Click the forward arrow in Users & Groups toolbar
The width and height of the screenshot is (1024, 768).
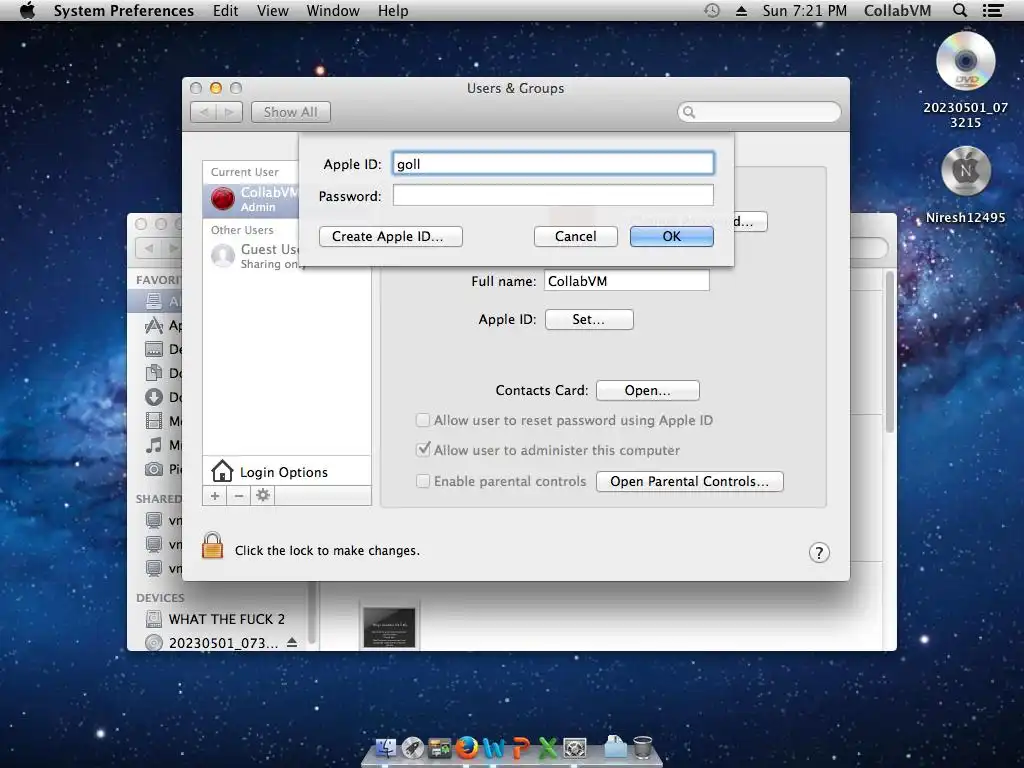tap(229, 112)
